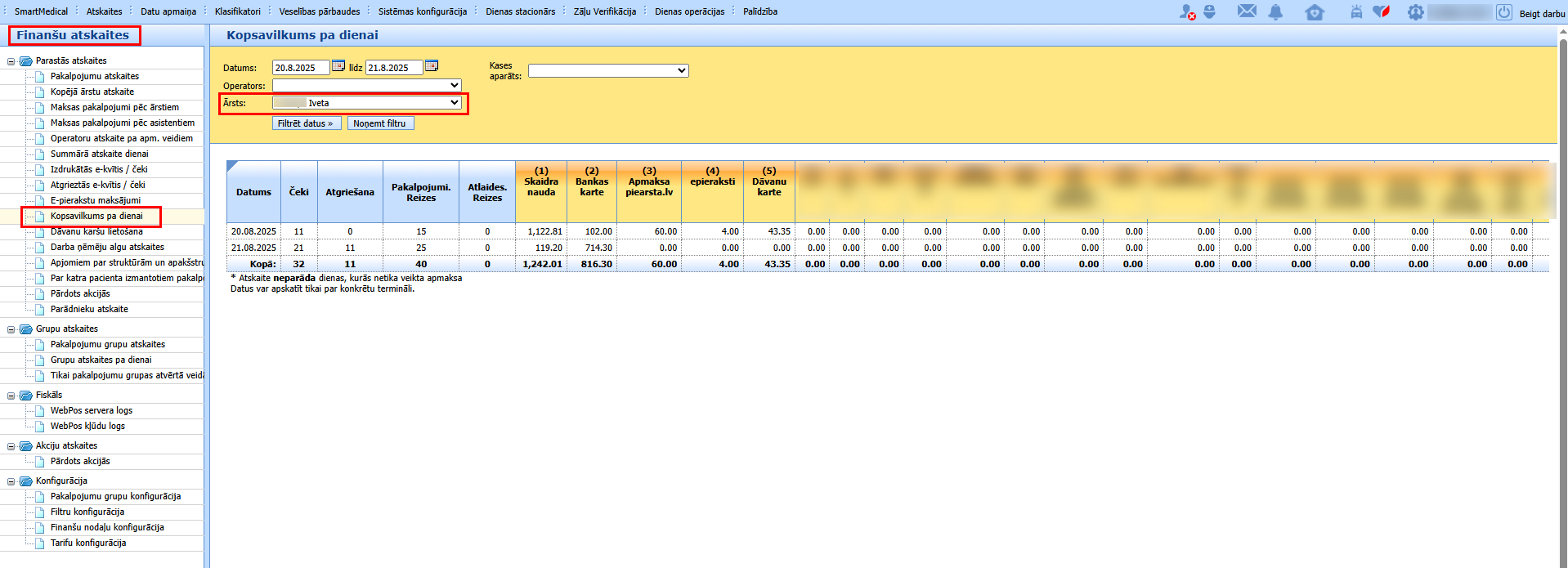Click document icon beside Filtru konfigurācija
Viewport: 1568px width, 568px height.
(x=40, y=512)
